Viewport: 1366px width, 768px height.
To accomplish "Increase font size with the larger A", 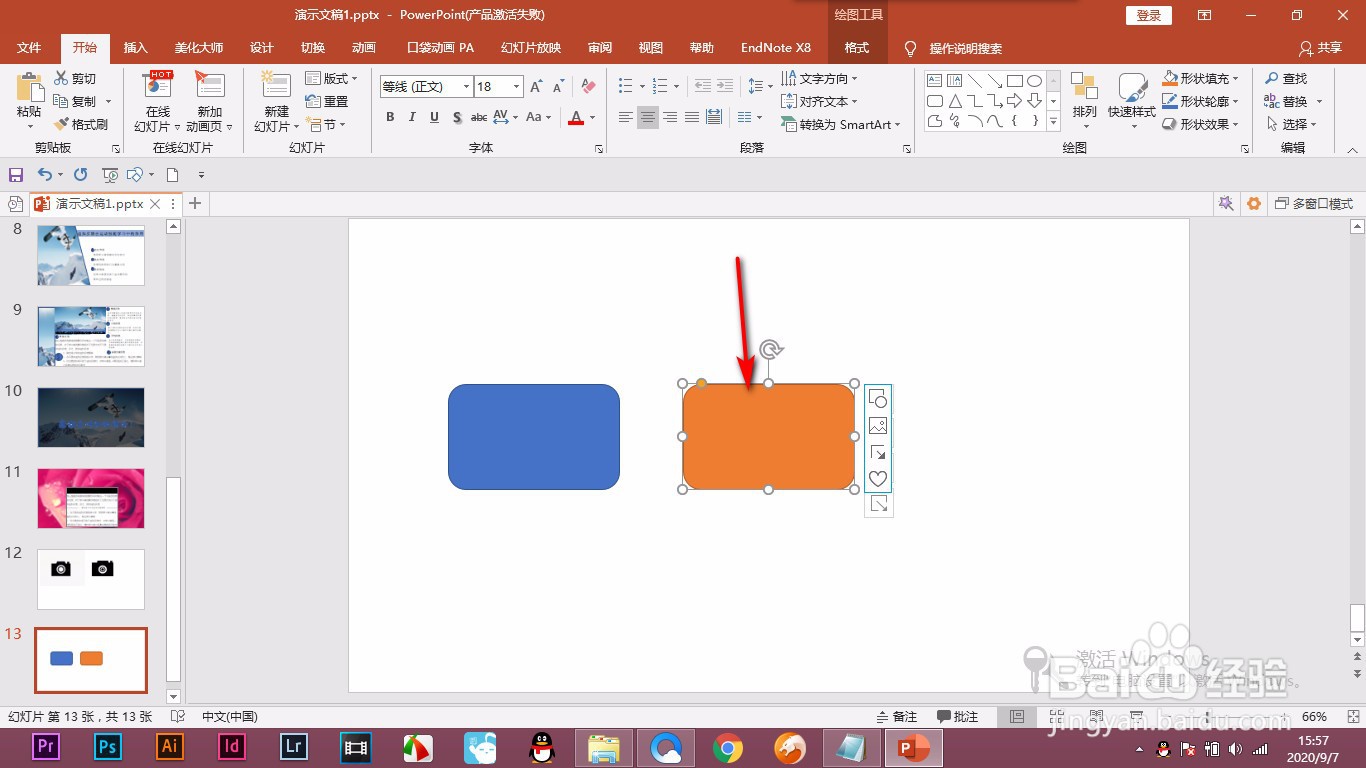I will point(536,87).
